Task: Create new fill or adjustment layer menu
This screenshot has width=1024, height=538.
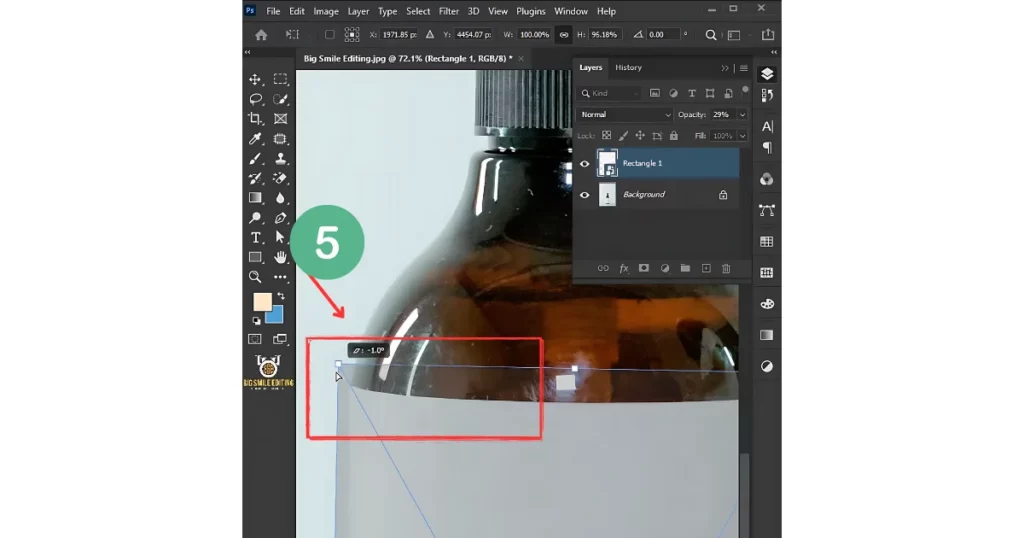Action: (x=665, y=268)
